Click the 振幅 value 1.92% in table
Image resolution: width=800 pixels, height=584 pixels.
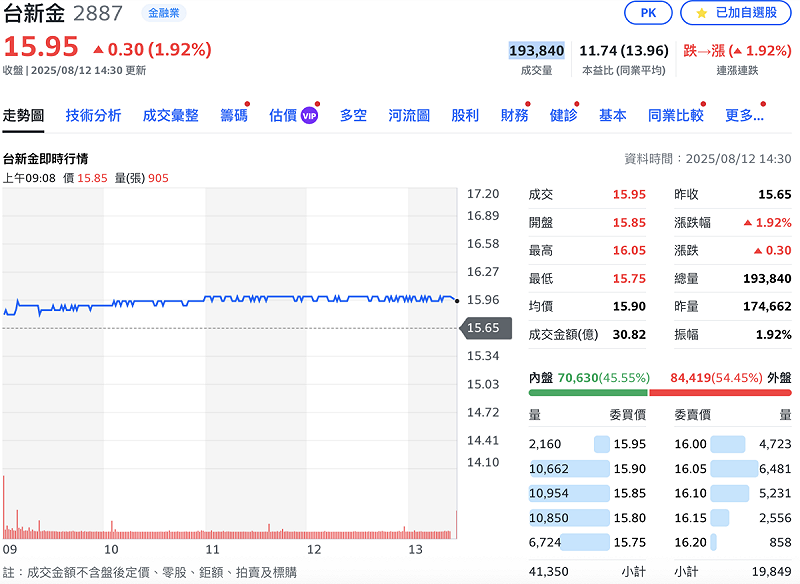(773, 335)
